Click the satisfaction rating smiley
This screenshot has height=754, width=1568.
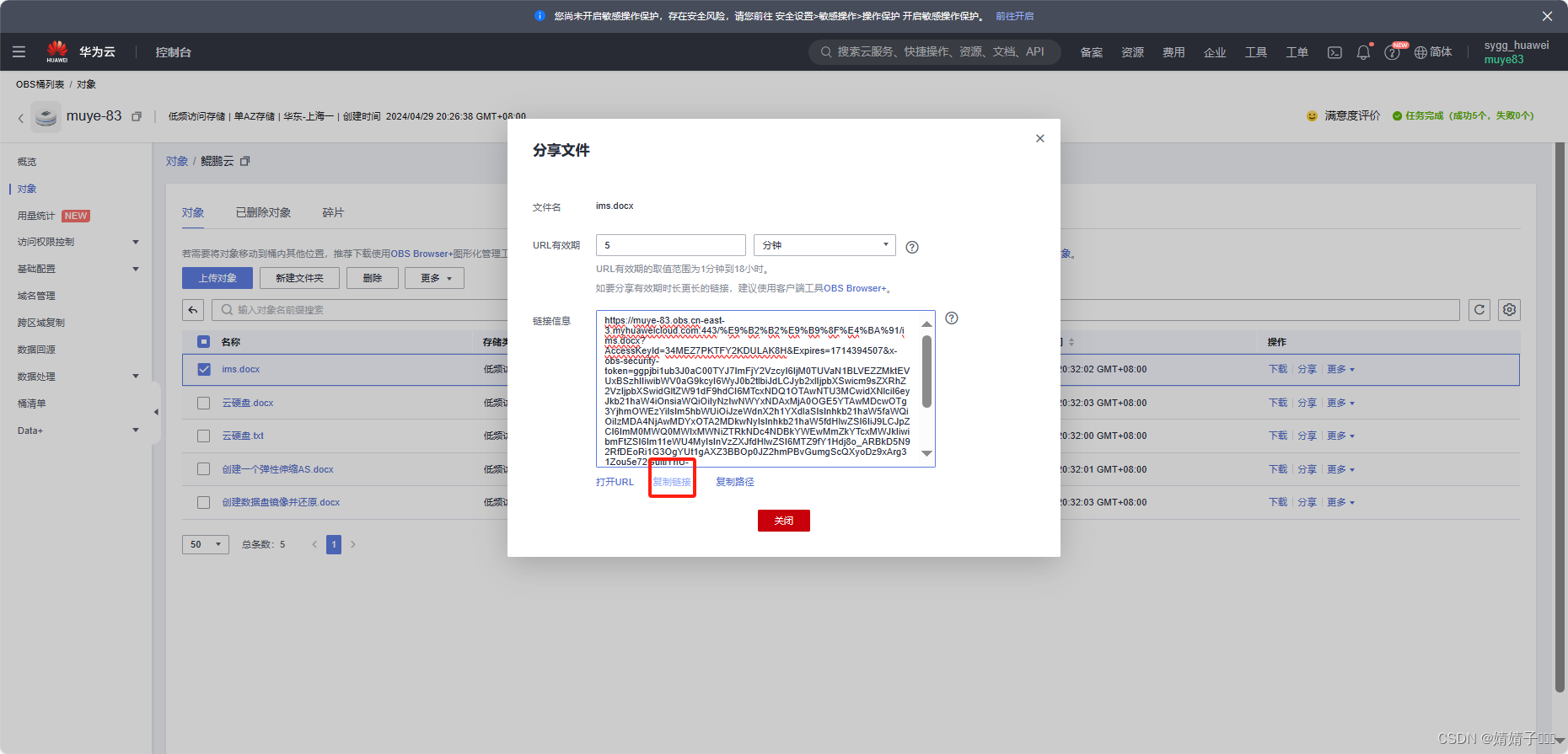pos(1312,115)
